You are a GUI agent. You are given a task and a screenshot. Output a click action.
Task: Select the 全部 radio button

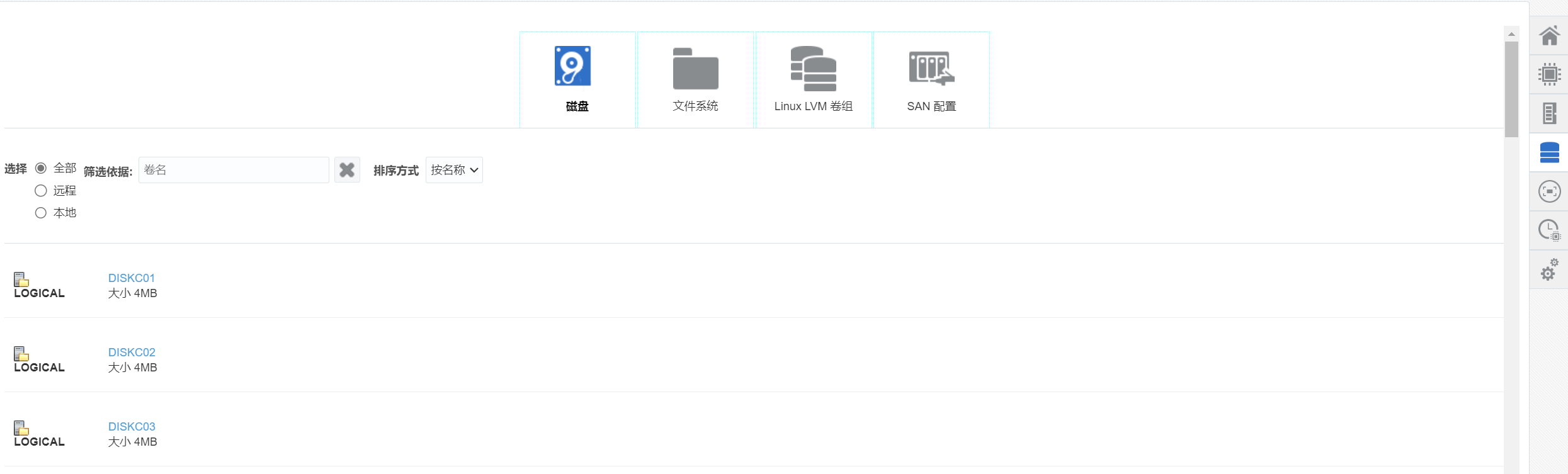pos(41,168)
